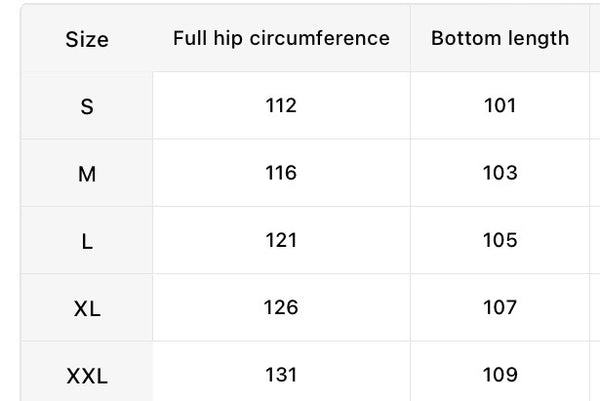Click the Size column header
The height and width of the screenshot is (401, 600).
tap(87, 39)
